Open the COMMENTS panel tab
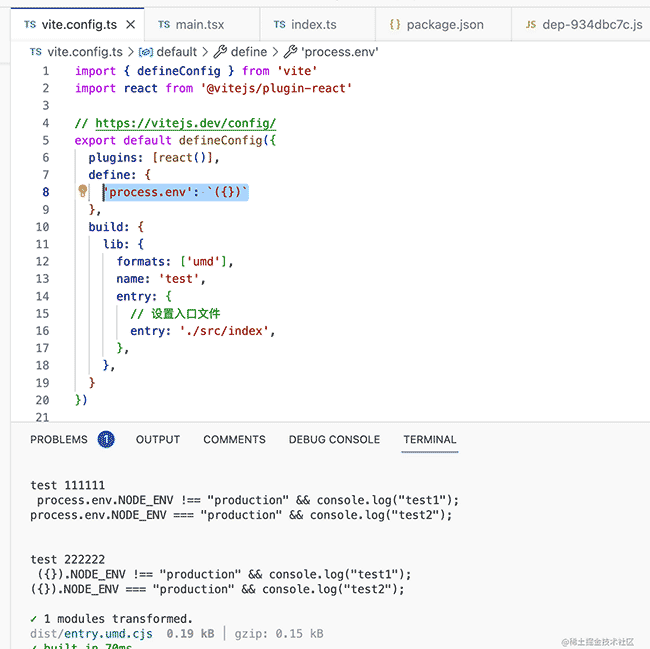This screenshot has height=649, width=650. tap(234, 439)
